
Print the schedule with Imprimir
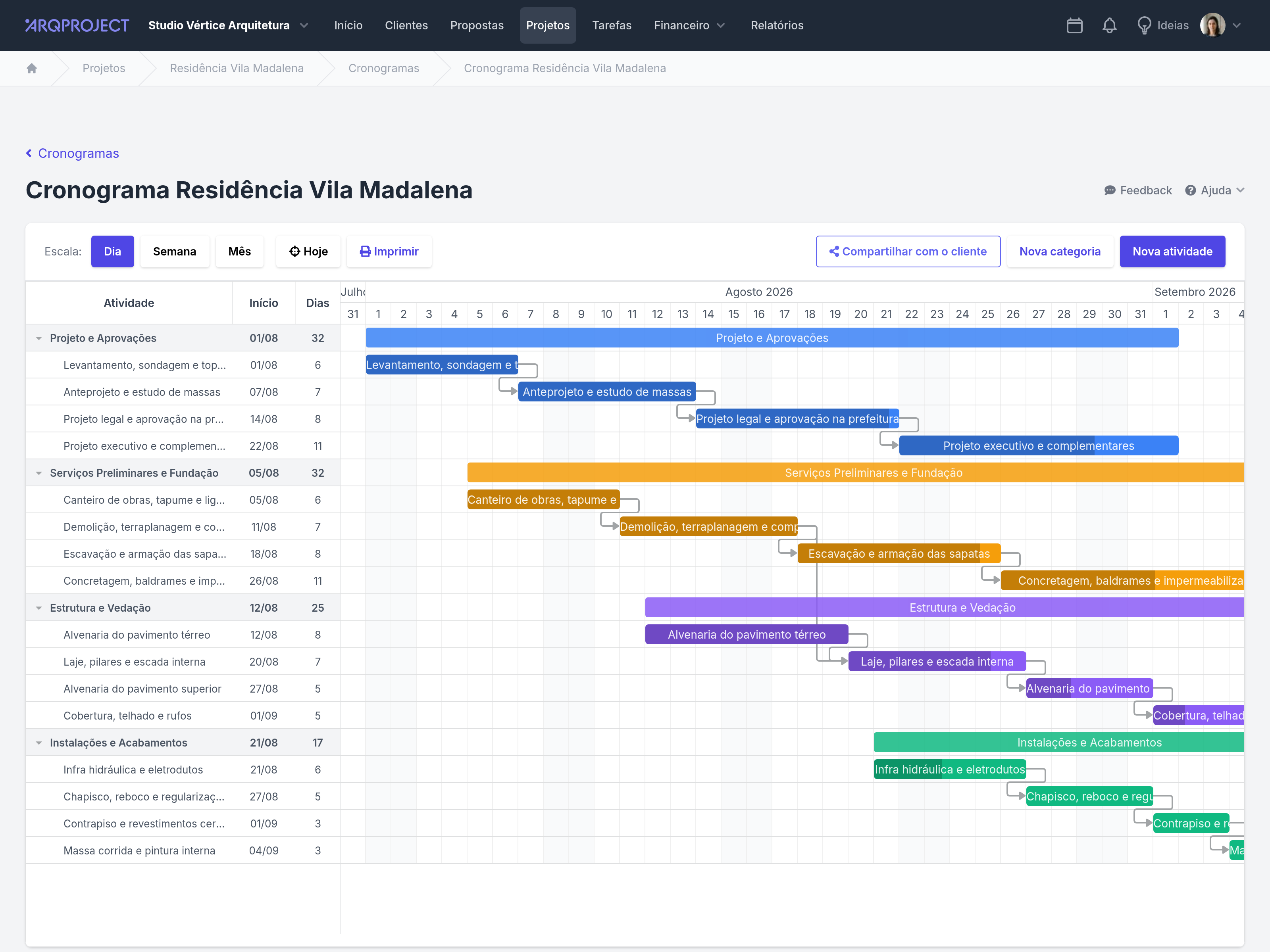(x=389, y=251)
